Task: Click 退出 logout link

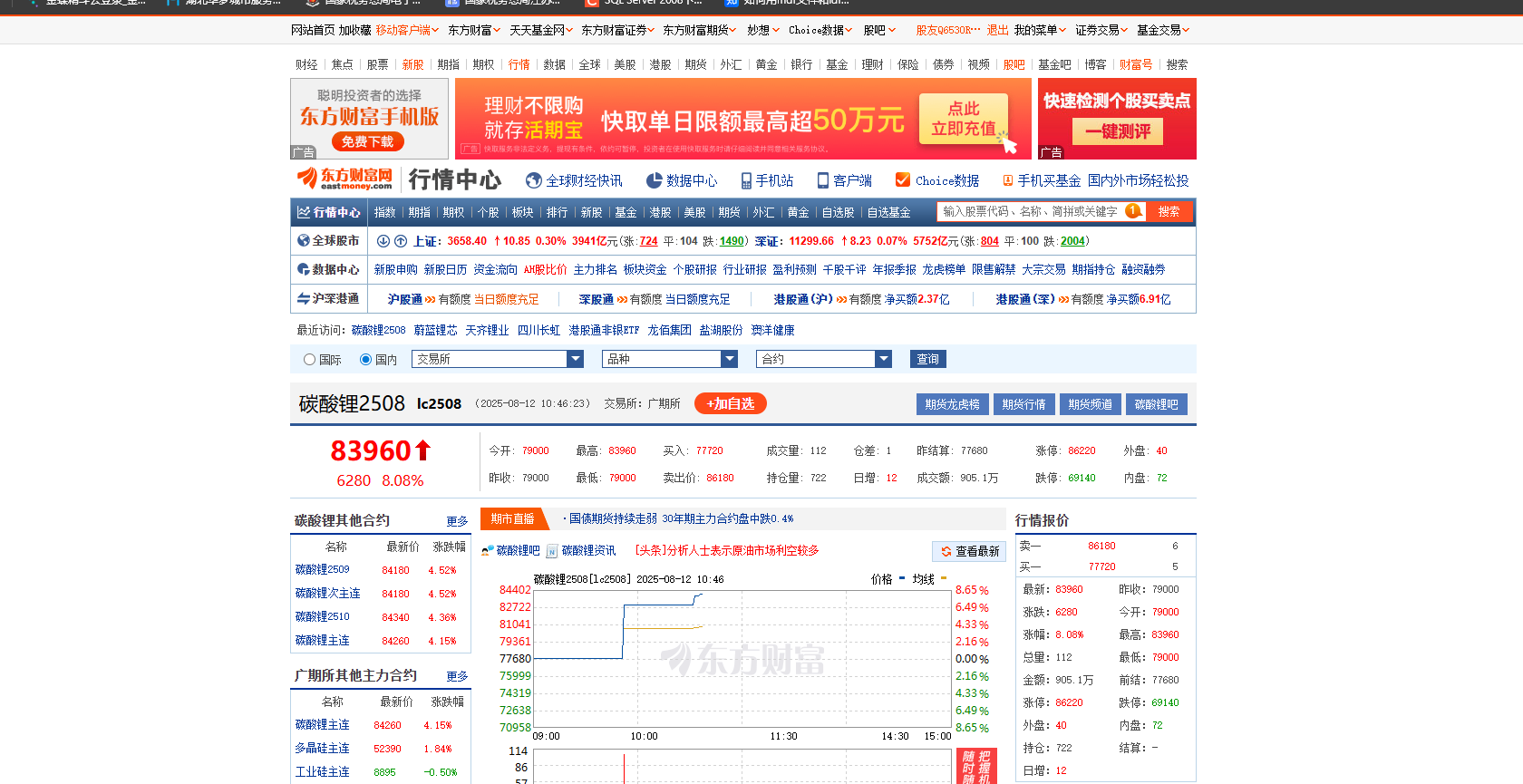Action: [997, 30]
